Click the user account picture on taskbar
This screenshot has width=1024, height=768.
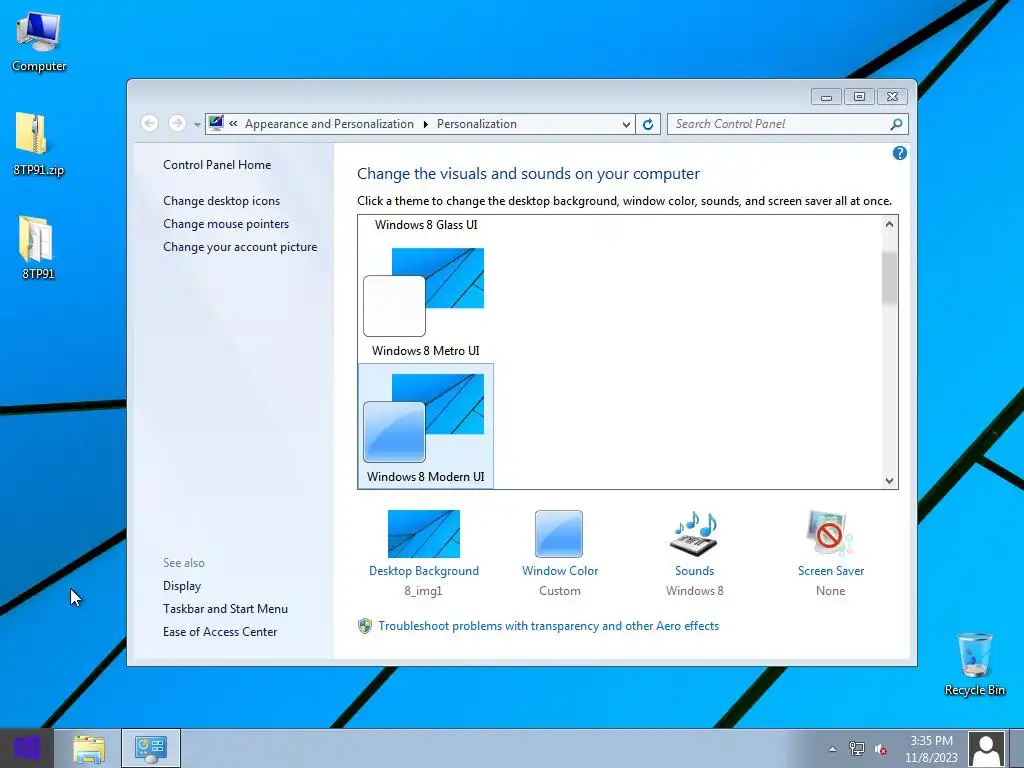click(x=986, y=749)
